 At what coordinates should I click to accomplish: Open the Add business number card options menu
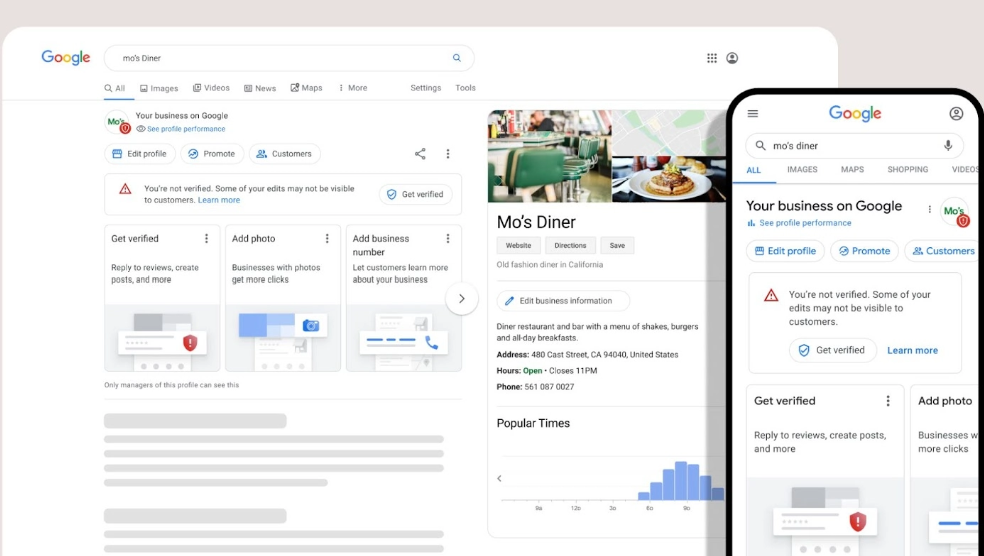447,238
